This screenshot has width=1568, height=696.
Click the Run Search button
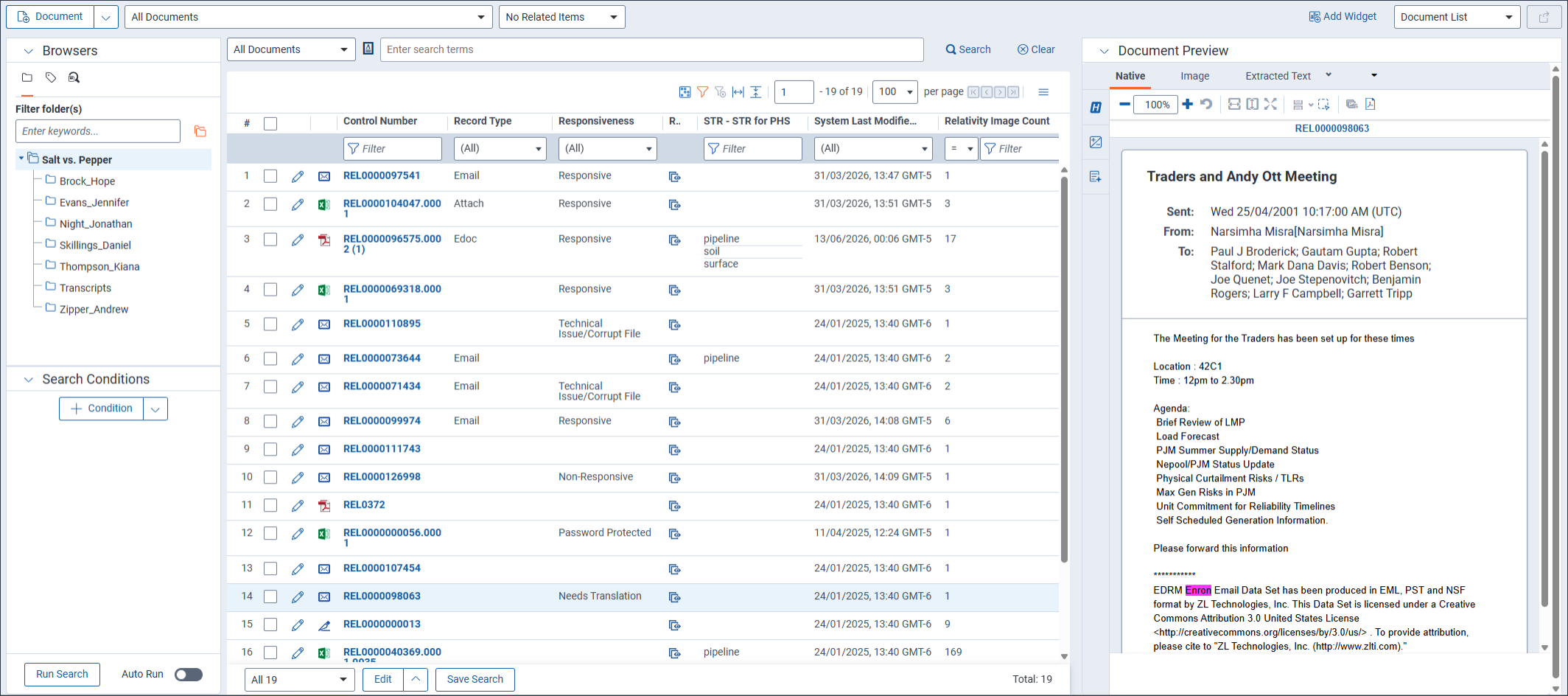(62, 675)
